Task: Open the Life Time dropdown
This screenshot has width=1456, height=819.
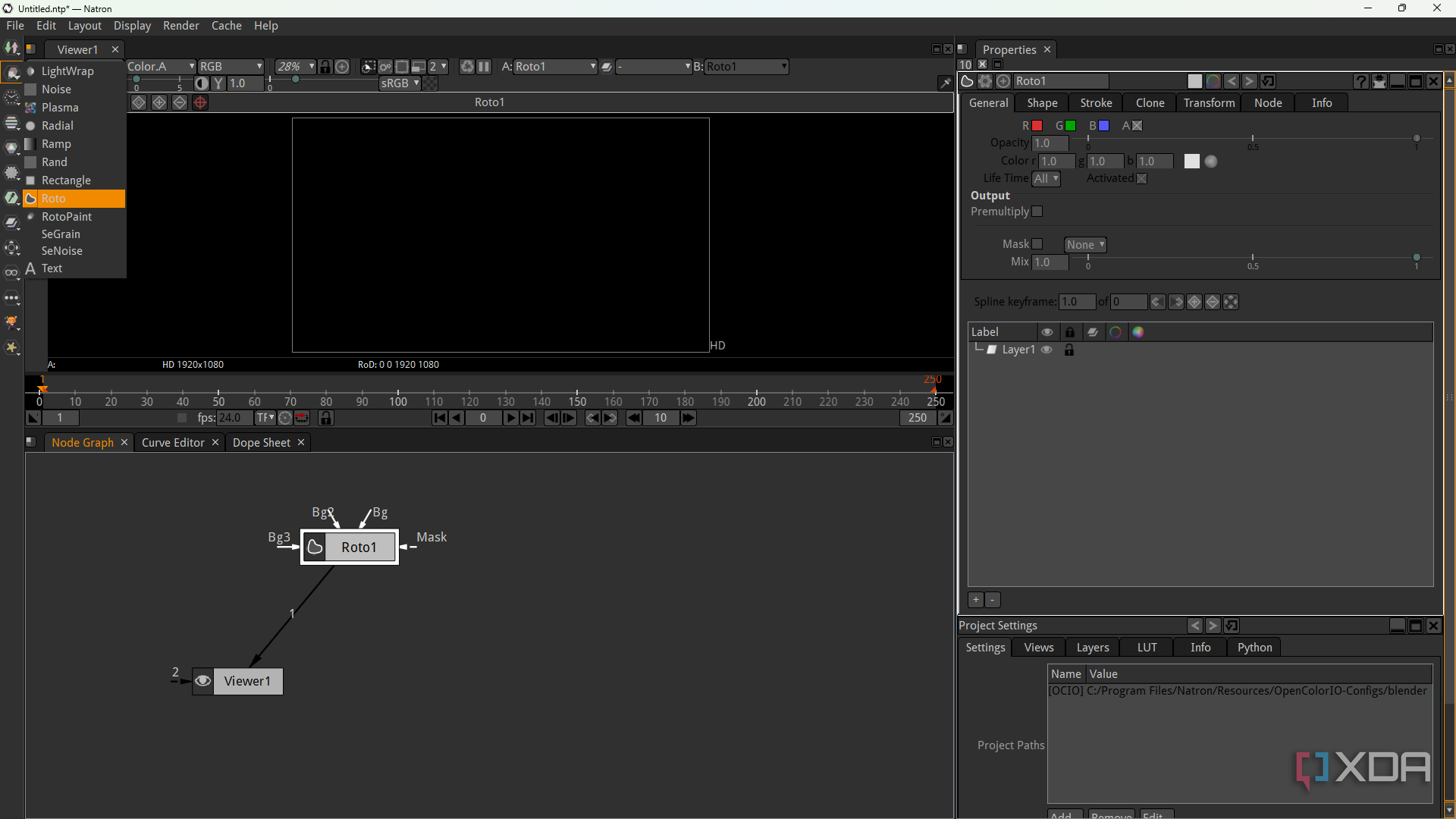Action: [x=1046, y=178]
